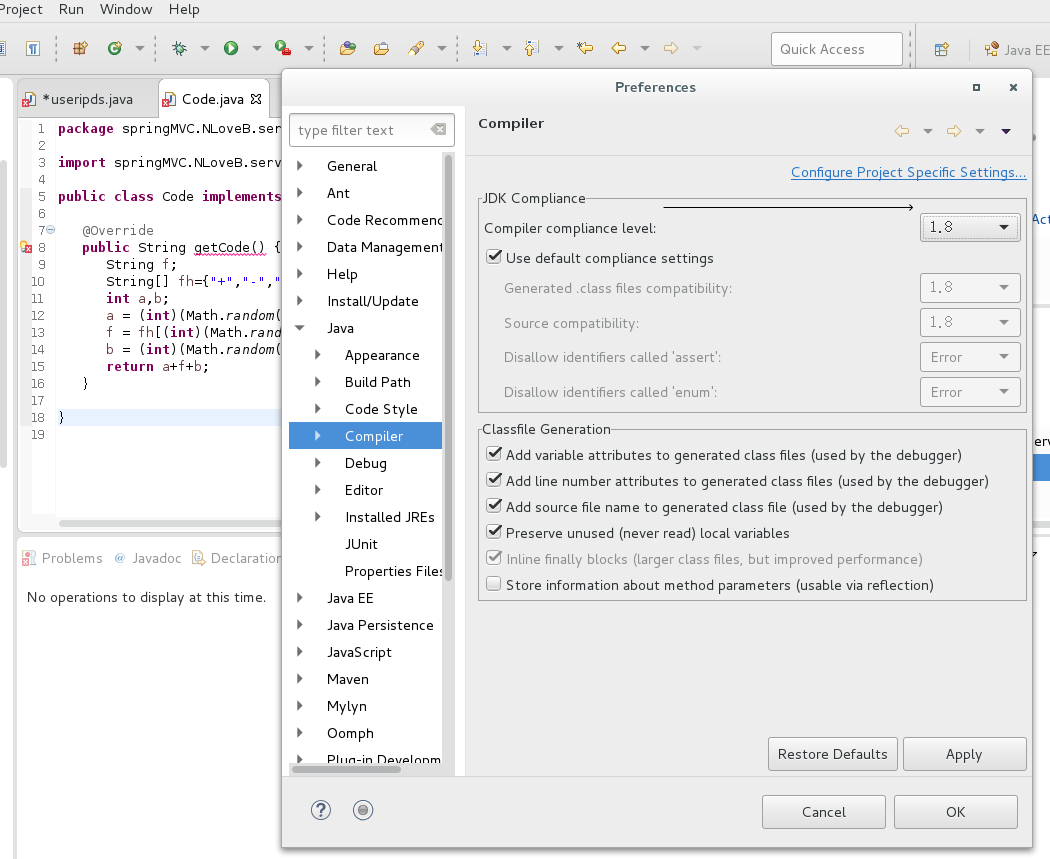
Task: Click Preferences page back arrow icon
Action: (902, 131)
